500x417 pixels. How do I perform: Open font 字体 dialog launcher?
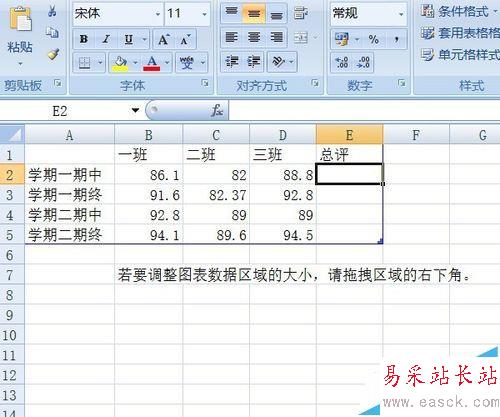(x=205, y=83)
